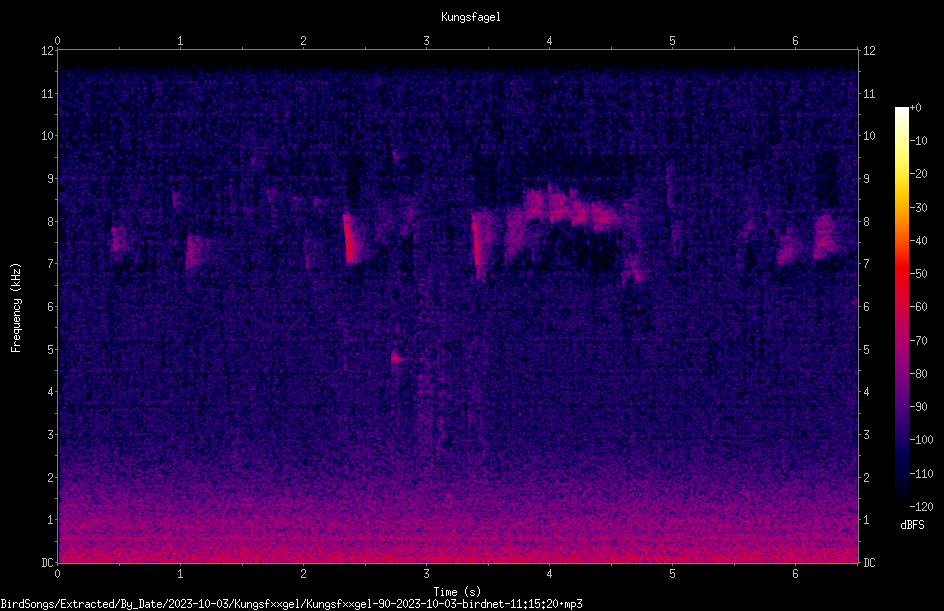Click the 2 kHz tick on the left axis
The image size is (944, 611).
[x=50, y=477]
